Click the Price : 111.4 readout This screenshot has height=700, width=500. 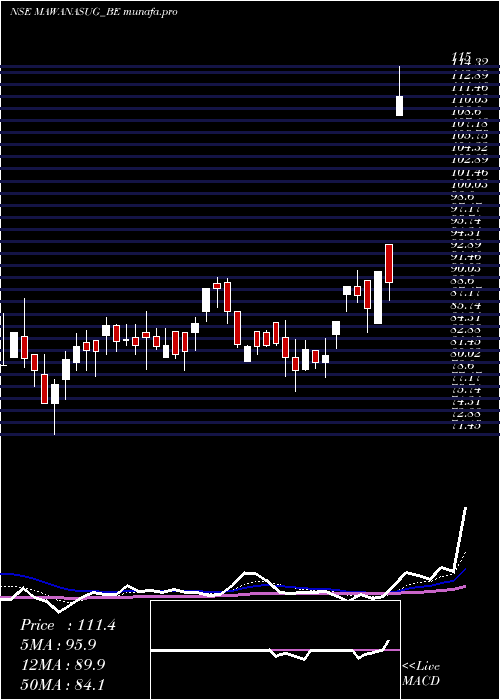click(68, 625)
